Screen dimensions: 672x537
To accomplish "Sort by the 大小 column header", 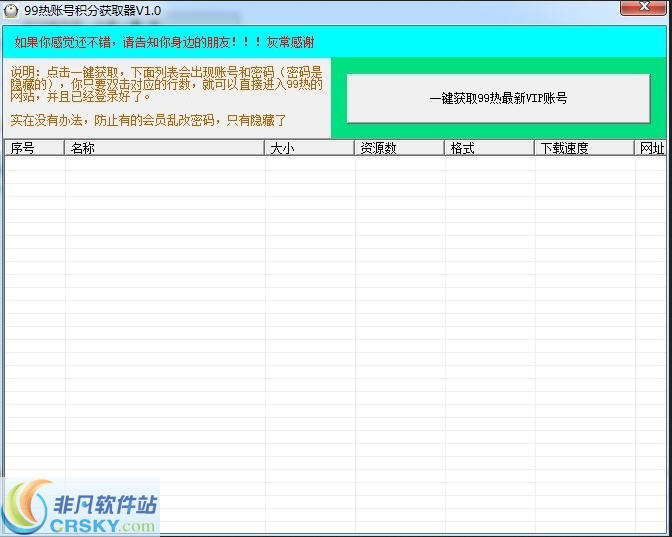I will (309, 148).
